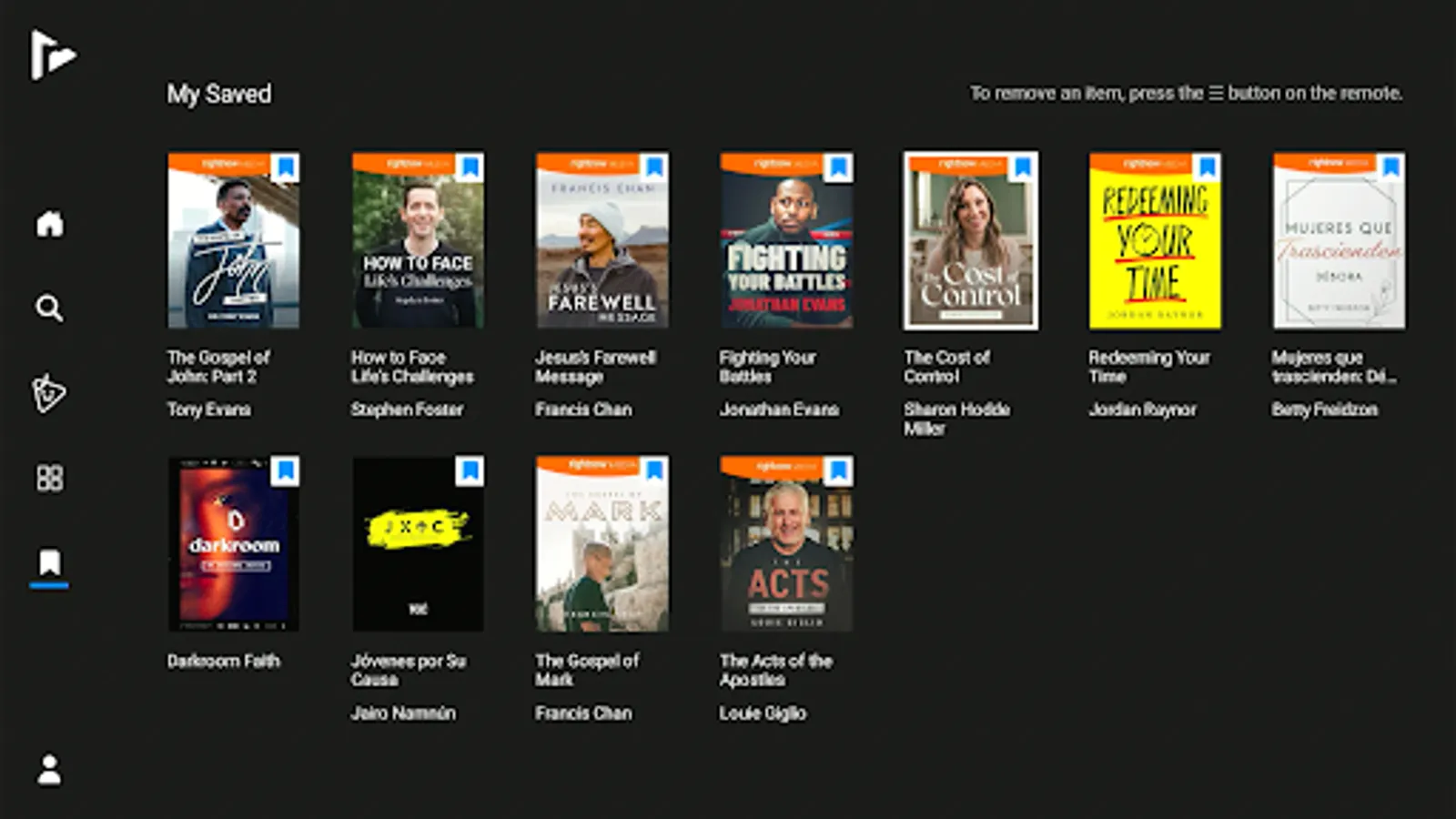Click author name "Jairo Namnún"
This screenshot has height=819, width=1456.
[403, 713]
